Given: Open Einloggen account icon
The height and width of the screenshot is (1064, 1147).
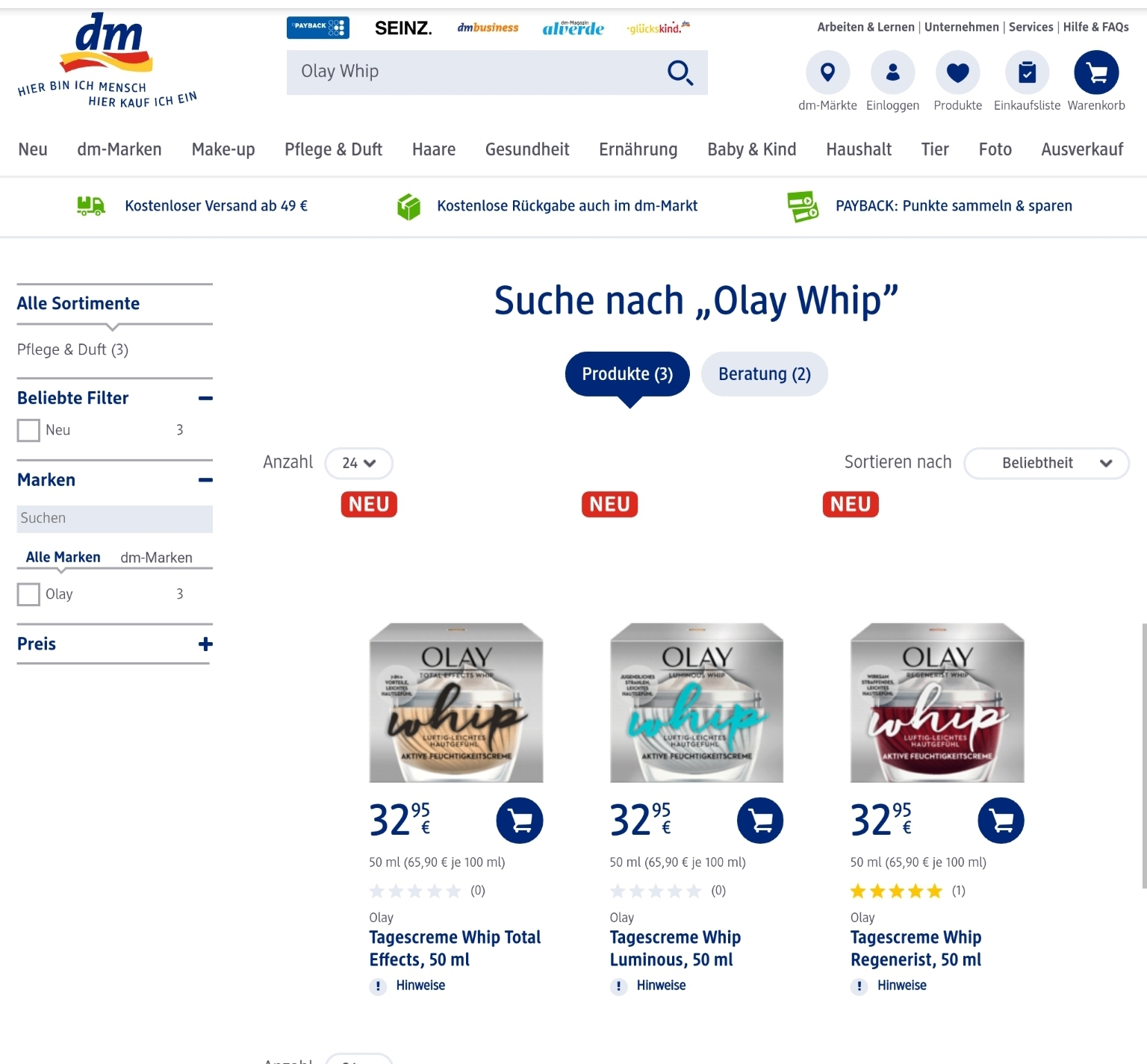Looking at the screenshot, I should [892, 72].
